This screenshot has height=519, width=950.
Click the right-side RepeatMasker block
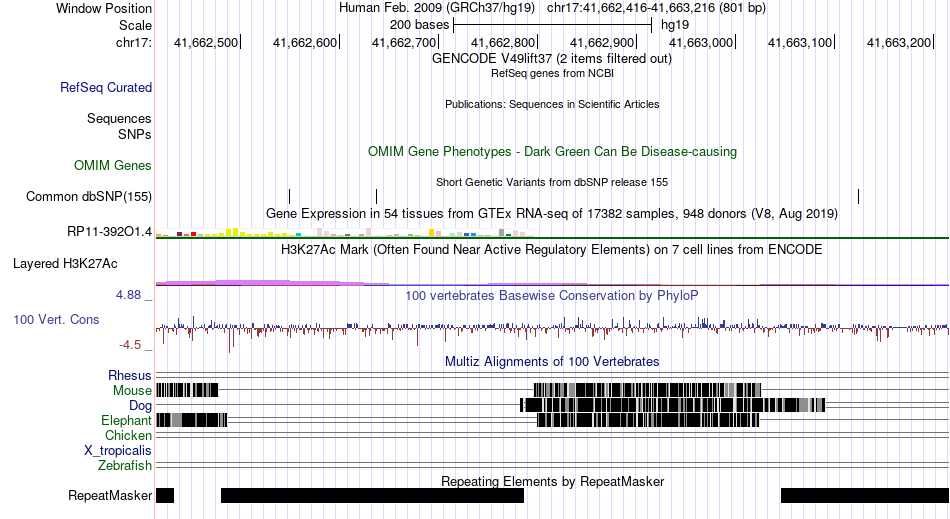pos(865,495)
